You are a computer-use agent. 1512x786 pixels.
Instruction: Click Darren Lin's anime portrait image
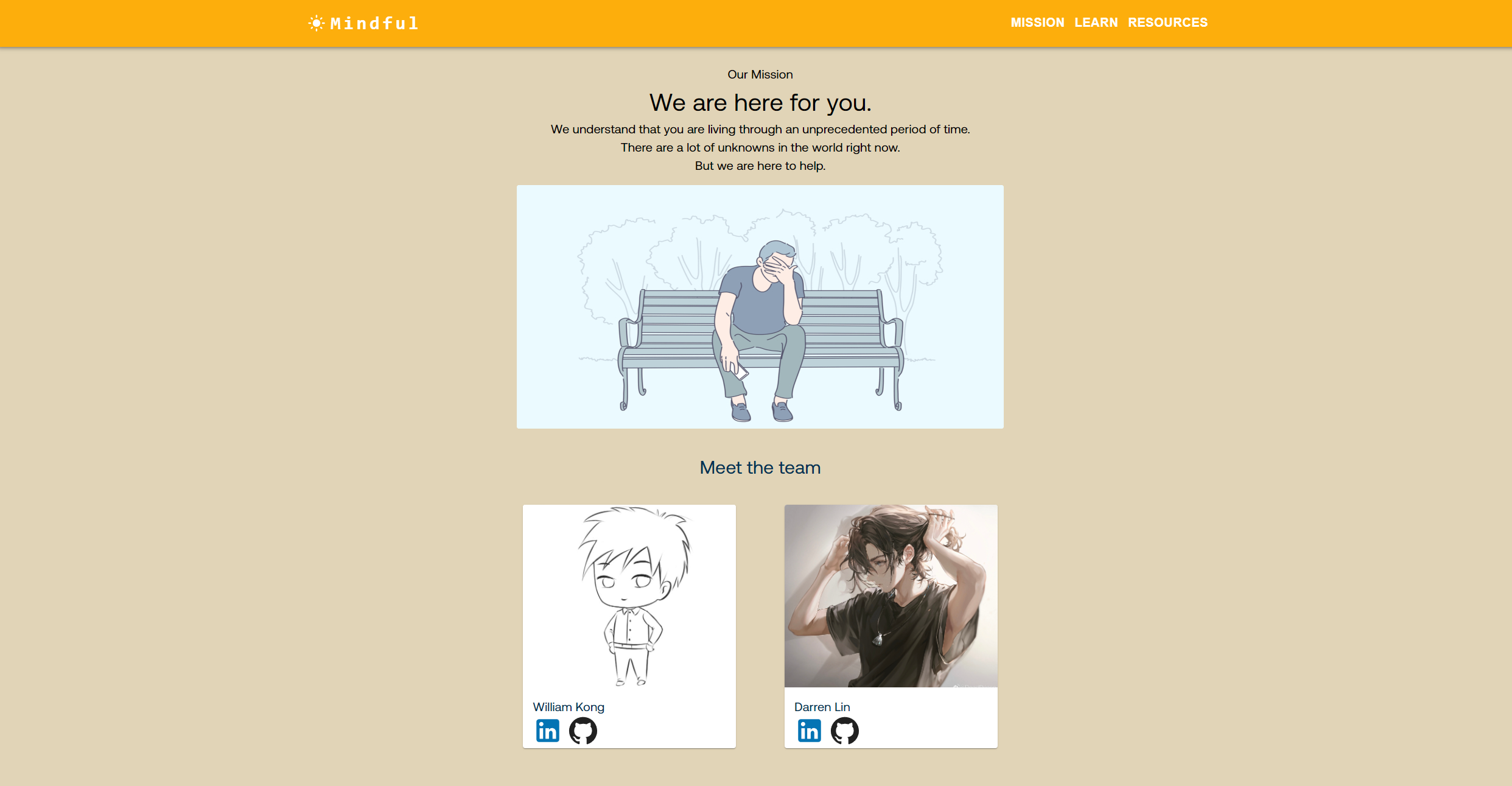[x=891, y=596]
